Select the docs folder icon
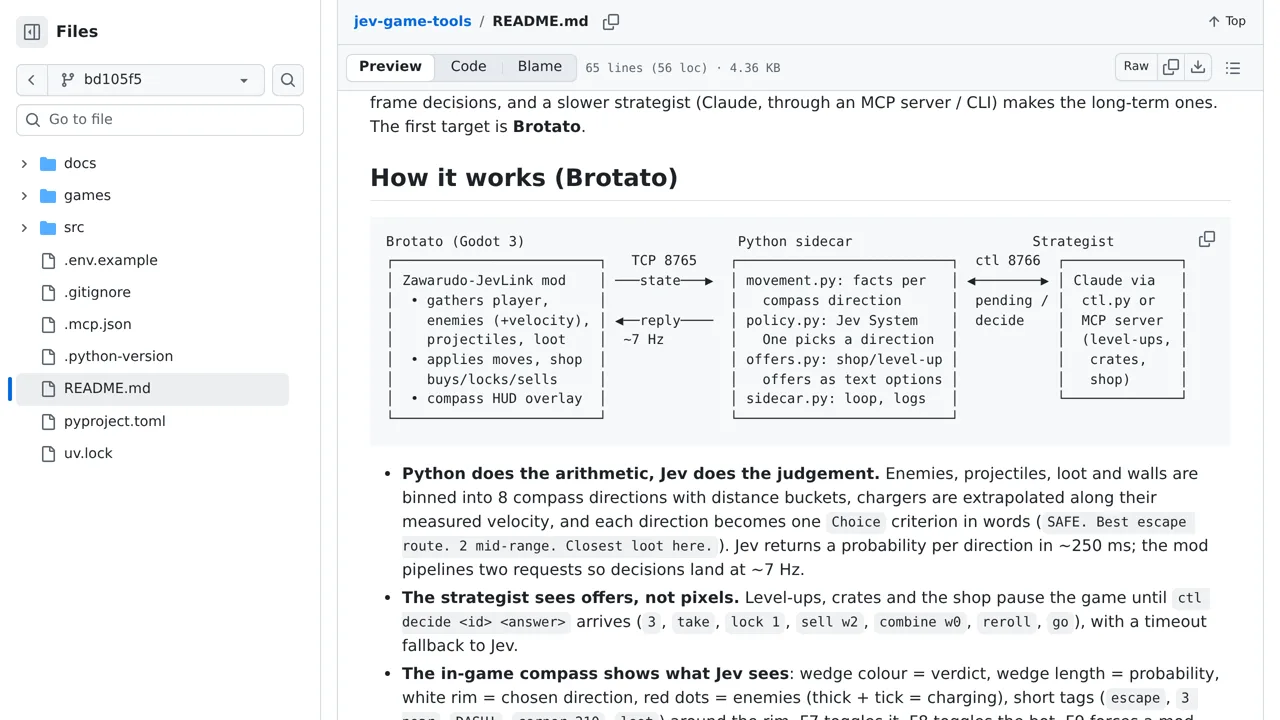The height and width of the screenshot is (720, 1280). click(48, 164)
